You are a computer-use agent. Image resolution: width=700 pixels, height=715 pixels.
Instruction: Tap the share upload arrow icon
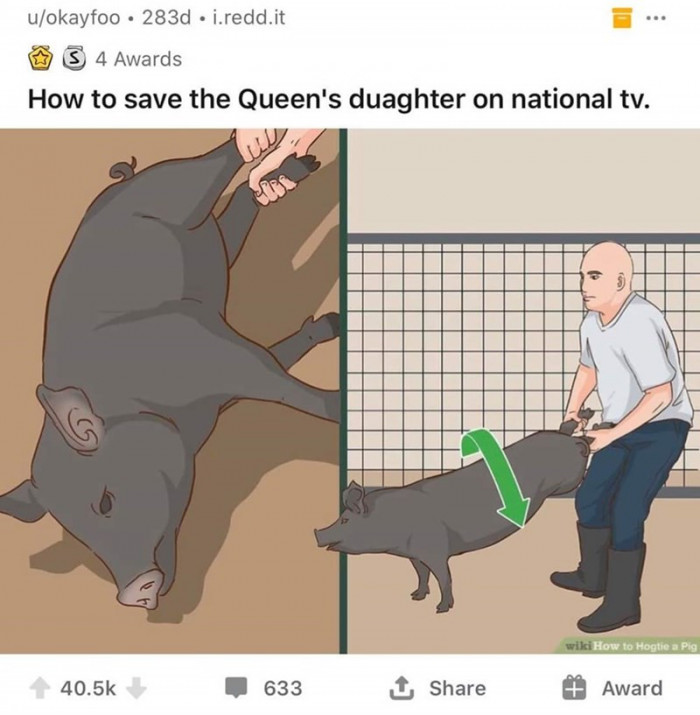[x=401, y=688]
